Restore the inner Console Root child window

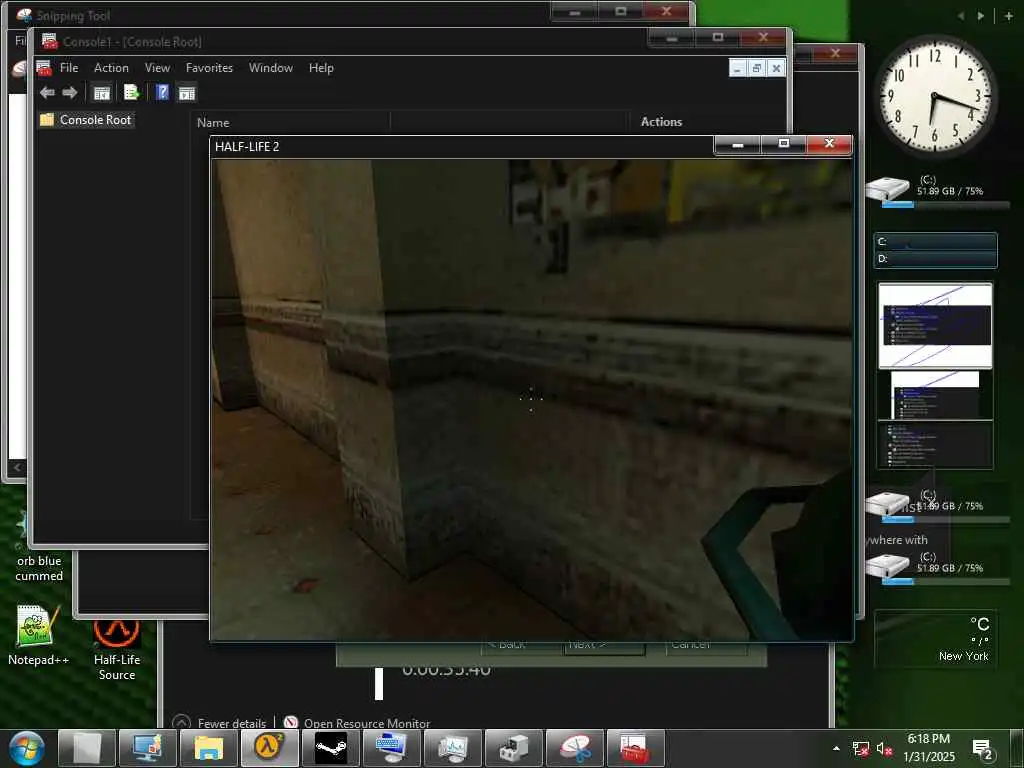tap(757, 68)
